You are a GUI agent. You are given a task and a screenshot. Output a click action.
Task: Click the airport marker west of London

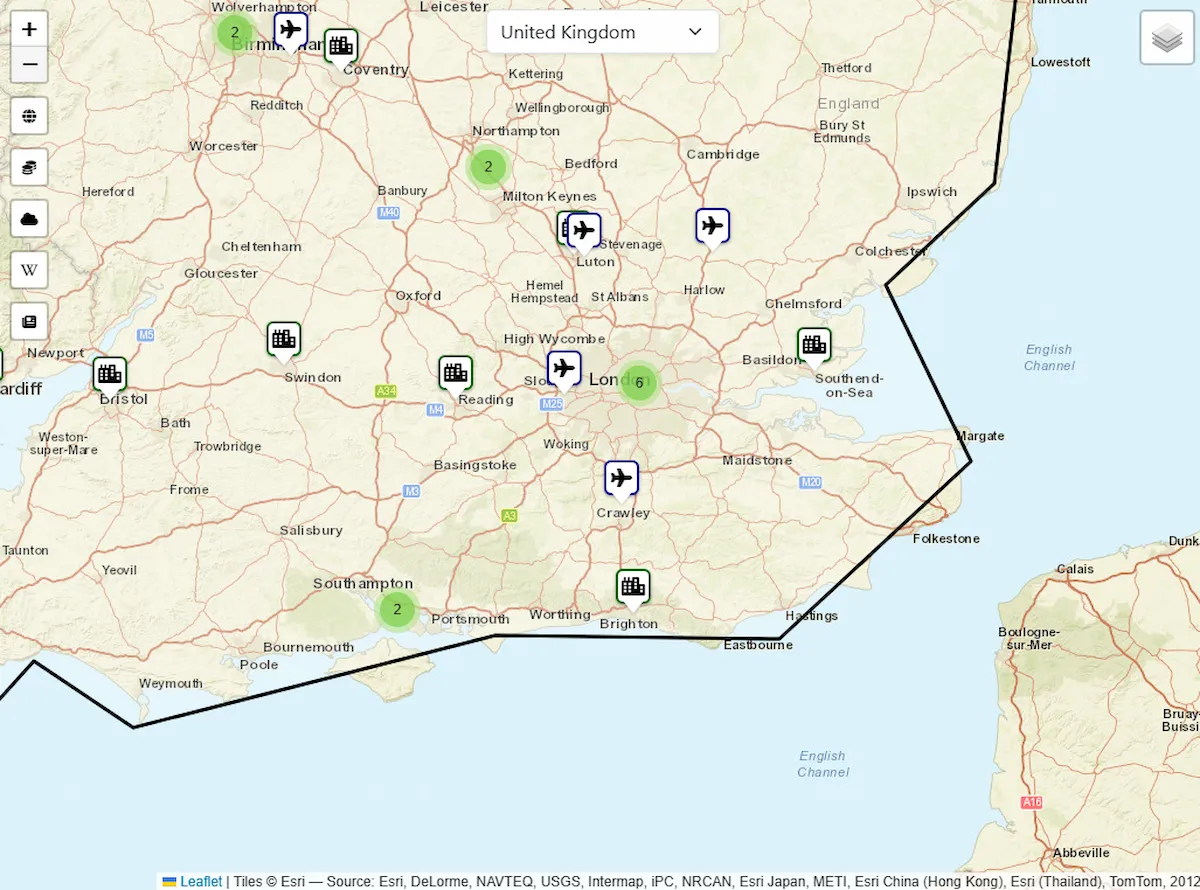tap(564, 368)
